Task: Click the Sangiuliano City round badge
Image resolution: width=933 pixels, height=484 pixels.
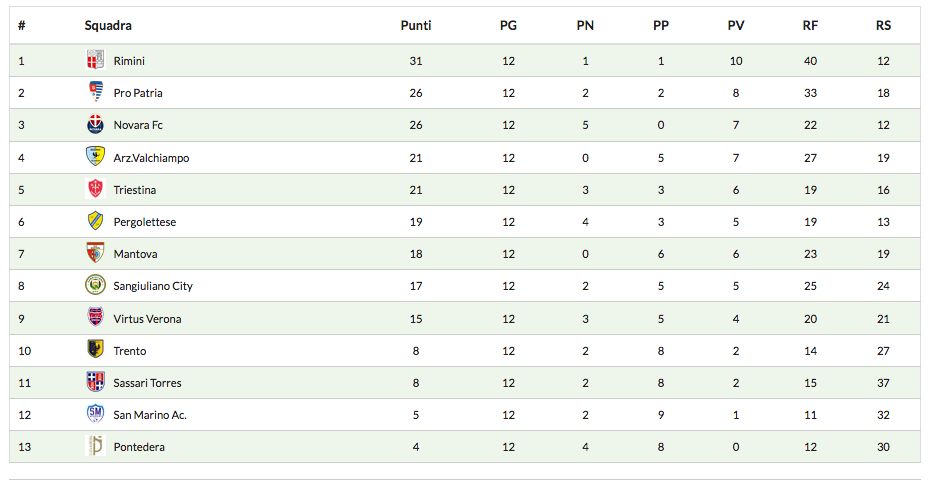Action: pos(95,285)
